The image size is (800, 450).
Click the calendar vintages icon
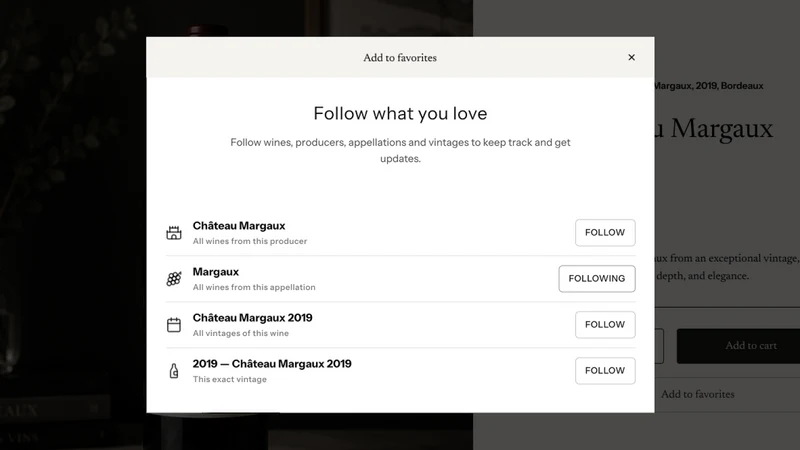click(174, 324)
